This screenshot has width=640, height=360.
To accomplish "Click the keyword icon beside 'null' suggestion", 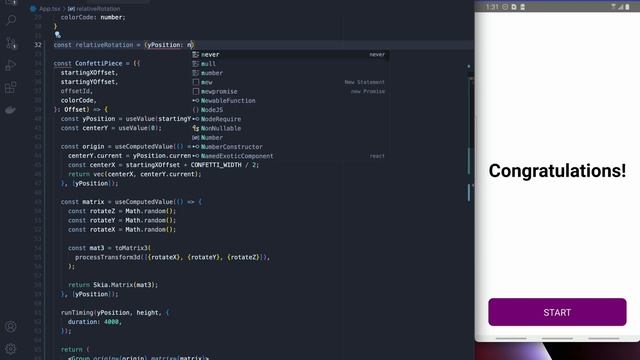I will (x=196, y=64).
